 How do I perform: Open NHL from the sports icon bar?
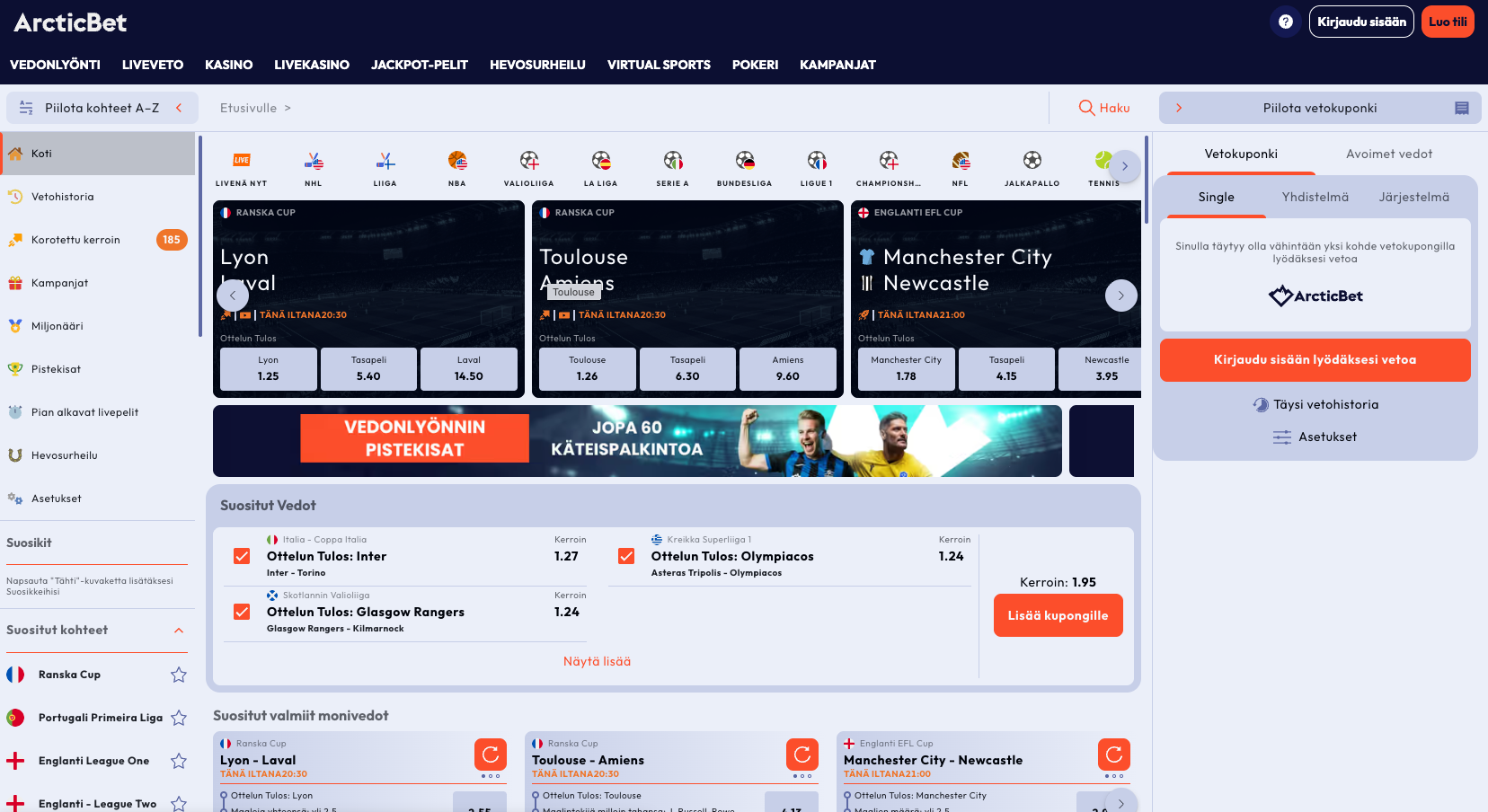313,167
